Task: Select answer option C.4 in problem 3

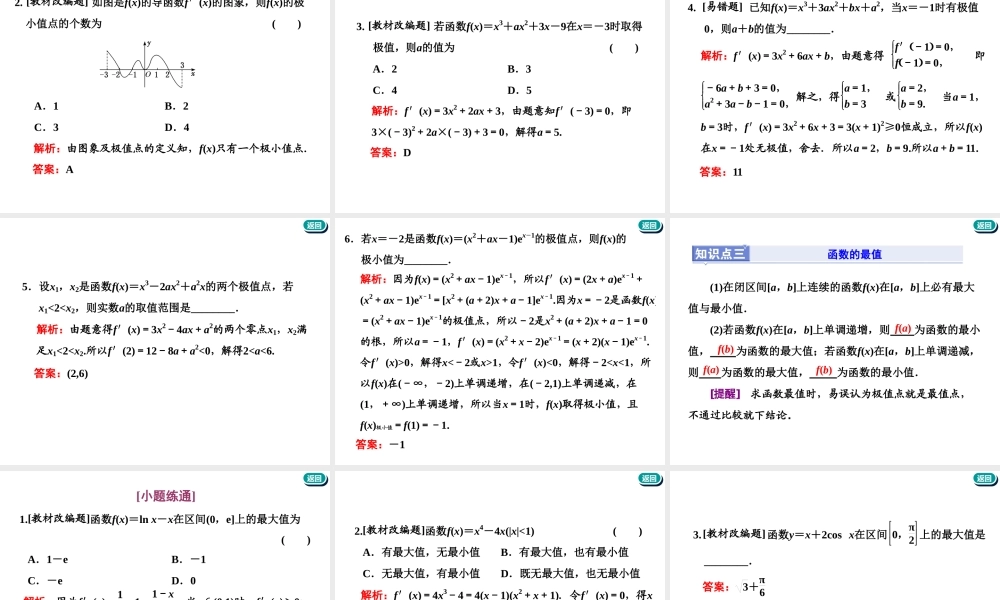Action: 383,89
